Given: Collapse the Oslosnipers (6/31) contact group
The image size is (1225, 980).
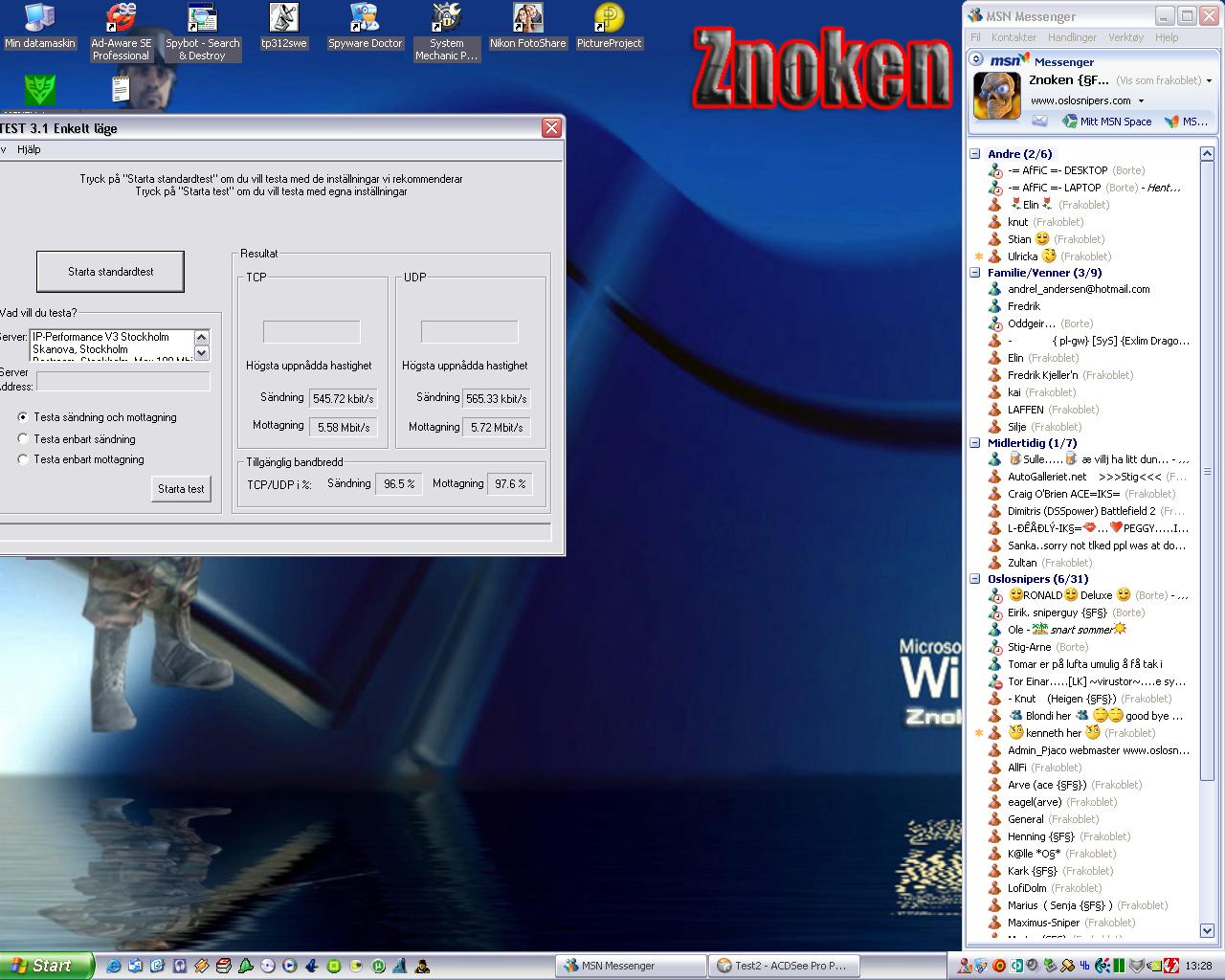Looking at the screenshot, I should [975, 579].
